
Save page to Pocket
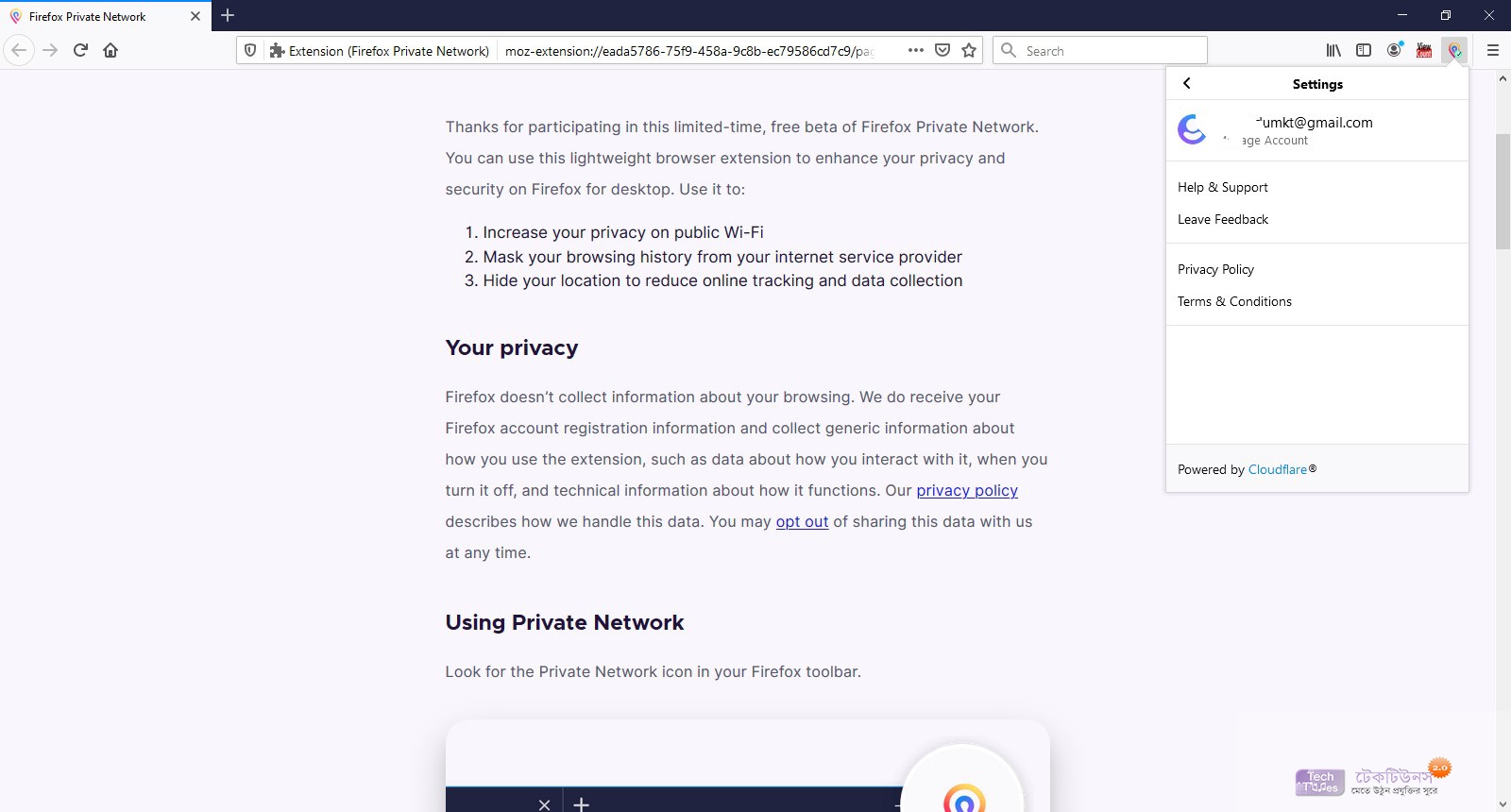coord(942,50)
